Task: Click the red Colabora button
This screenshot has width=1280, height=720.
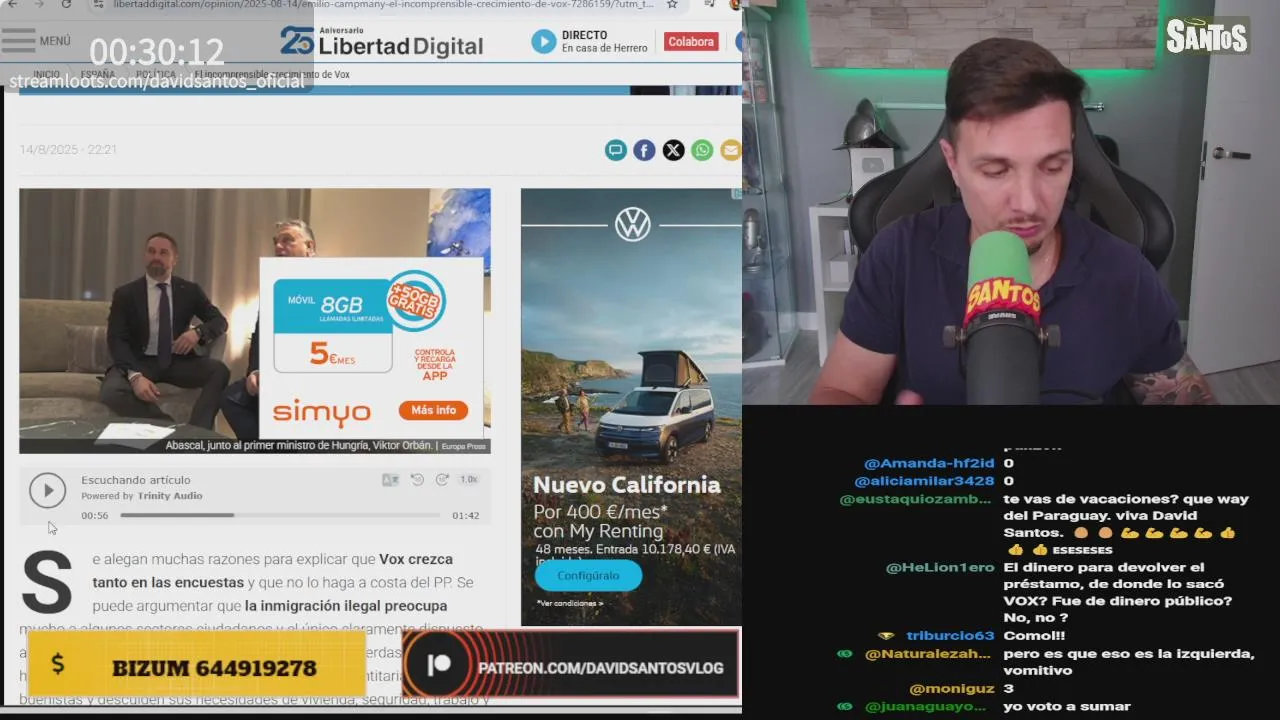Action: coord(691,41)
